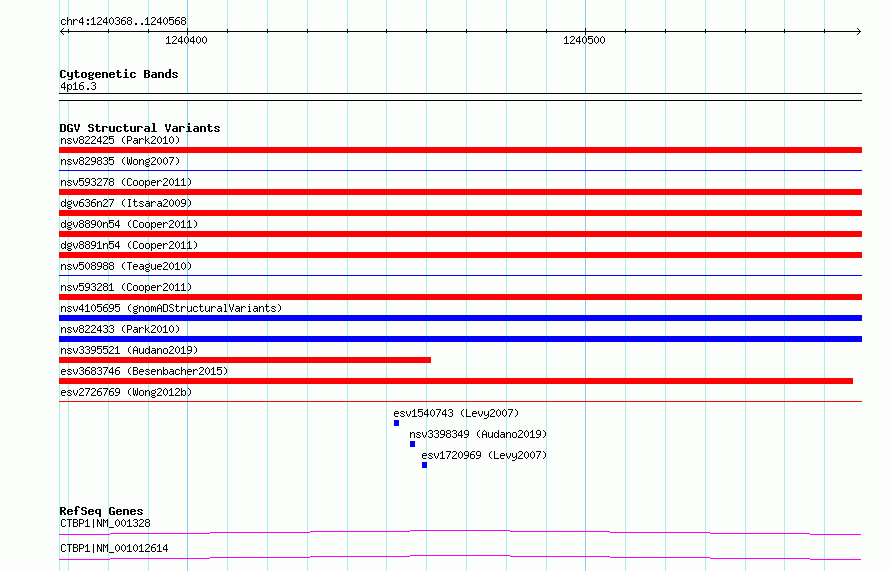890x571 pixels.
Task: Click the red dgv8890n54 variant bar
Action: [x=460, y=234]
